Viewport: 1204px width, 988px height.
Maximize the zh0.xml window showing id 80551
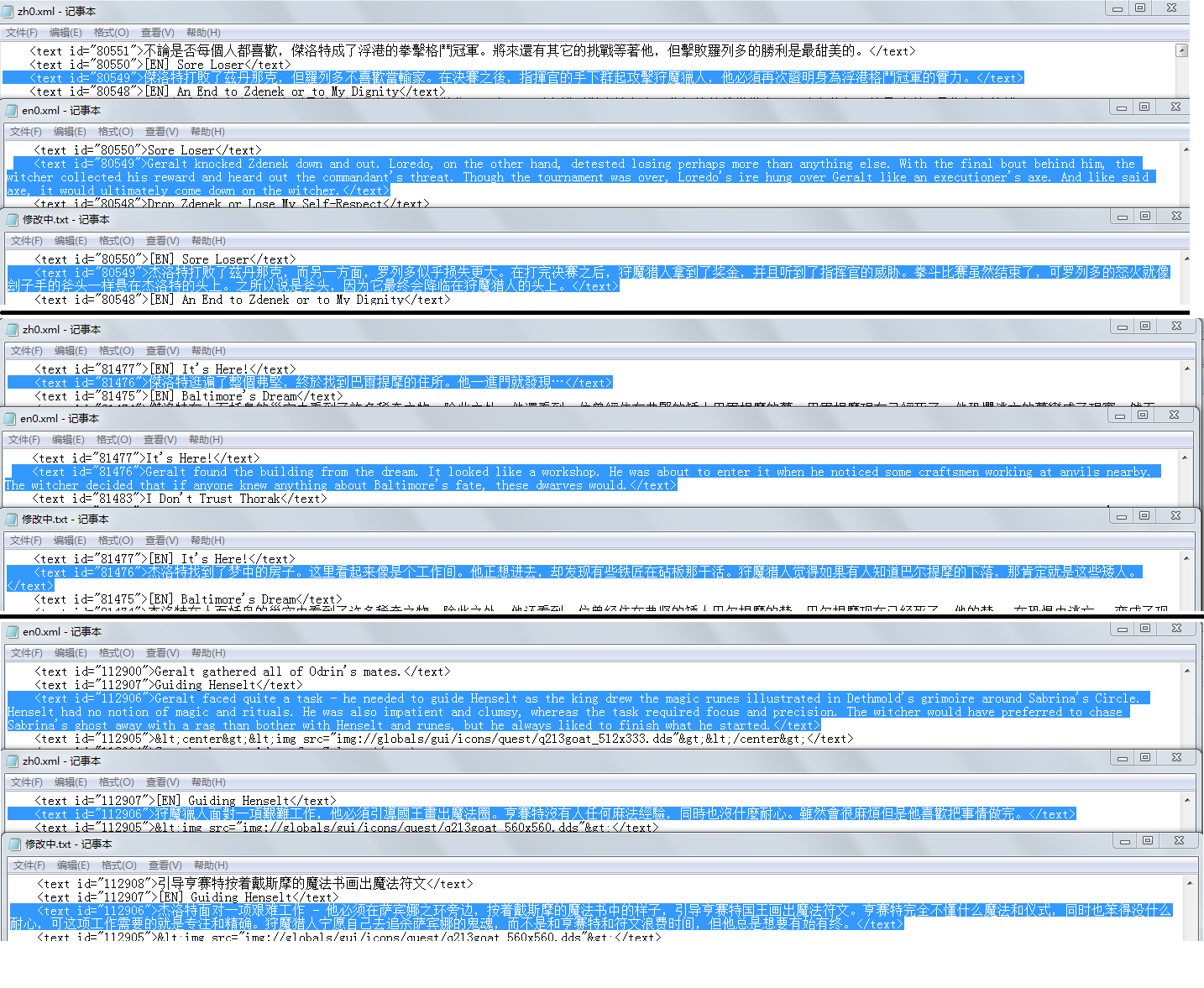pos(1140,8)
